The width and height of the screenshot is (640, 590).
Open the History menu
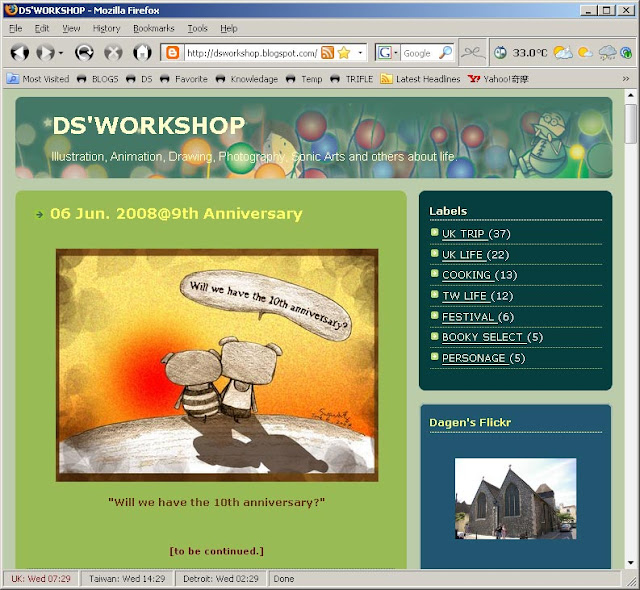[106, 28]
